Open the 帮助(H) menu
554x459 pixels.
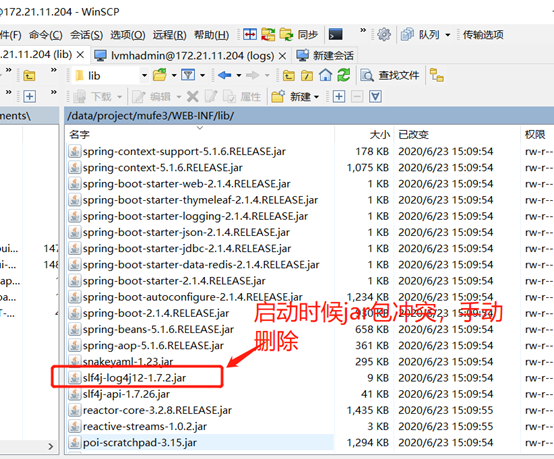click(212, 35)
